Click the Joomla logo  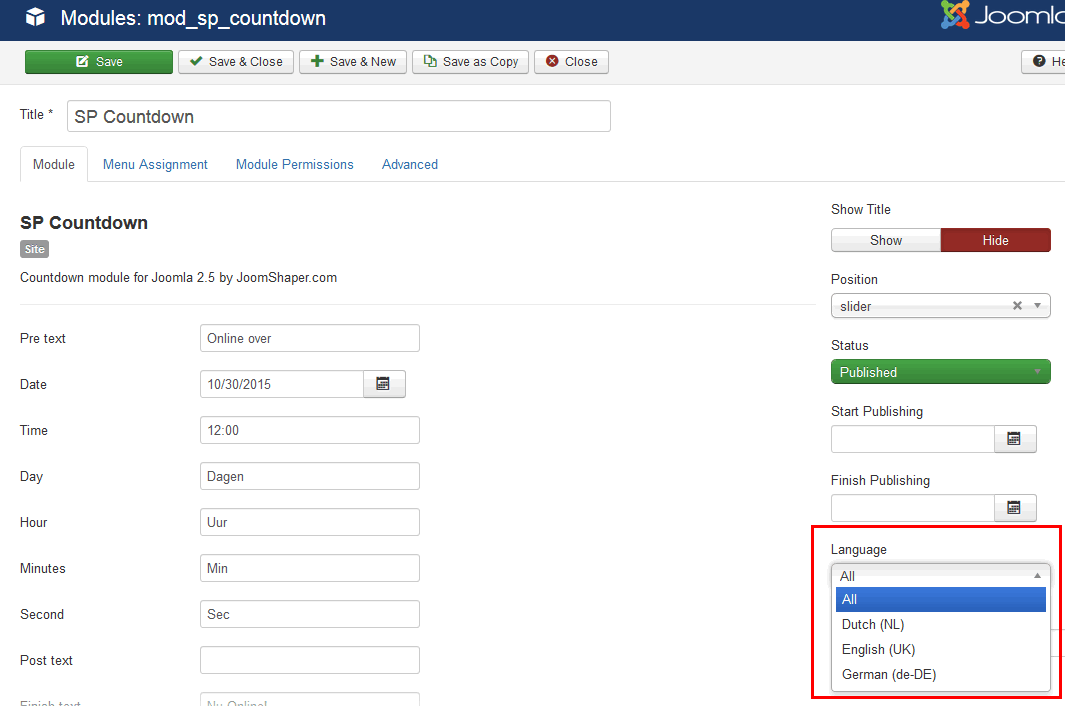[x=1002, y=17]
